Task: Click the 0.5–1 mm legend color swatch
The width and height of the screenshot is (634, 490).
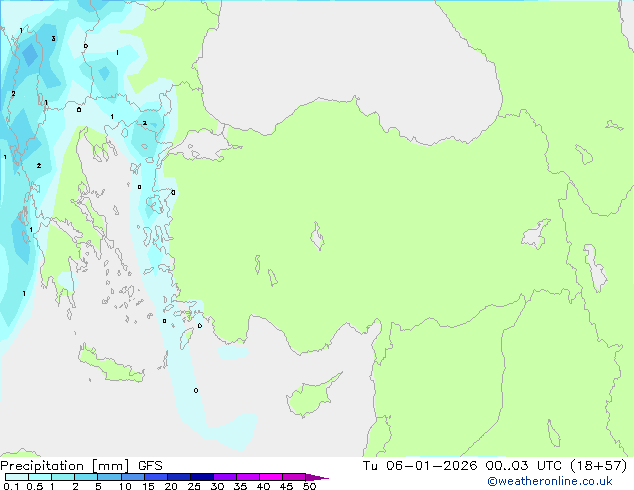Action: [x=40, y=477]
